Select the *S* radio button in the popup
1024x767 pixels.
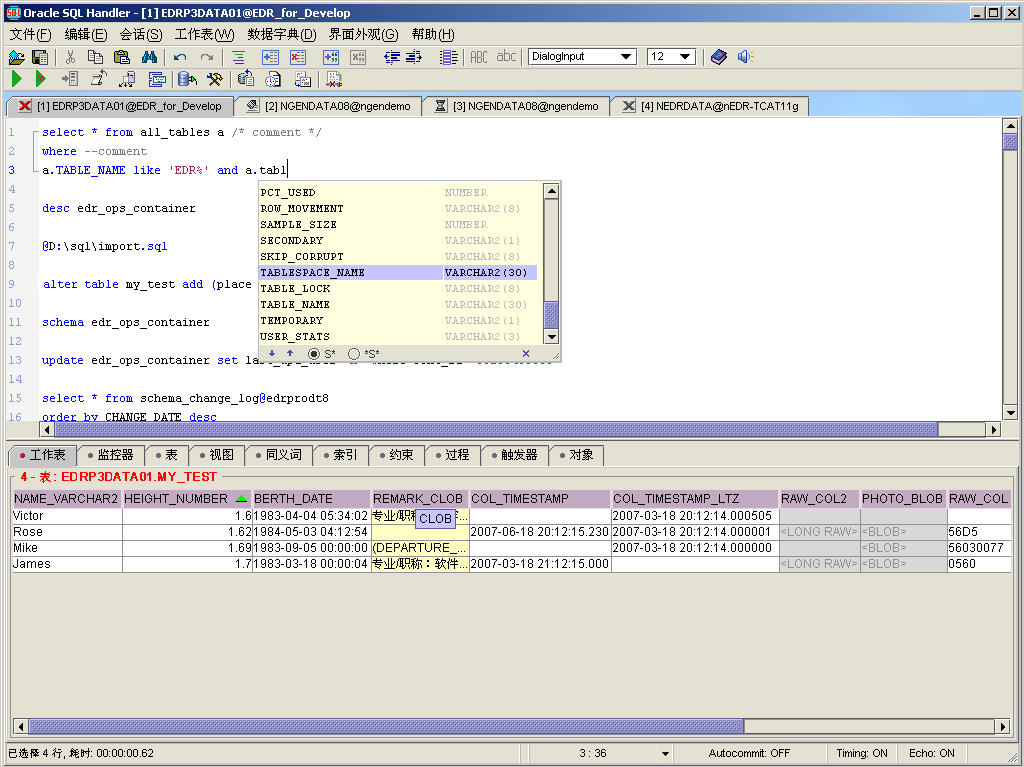[352, 354]
